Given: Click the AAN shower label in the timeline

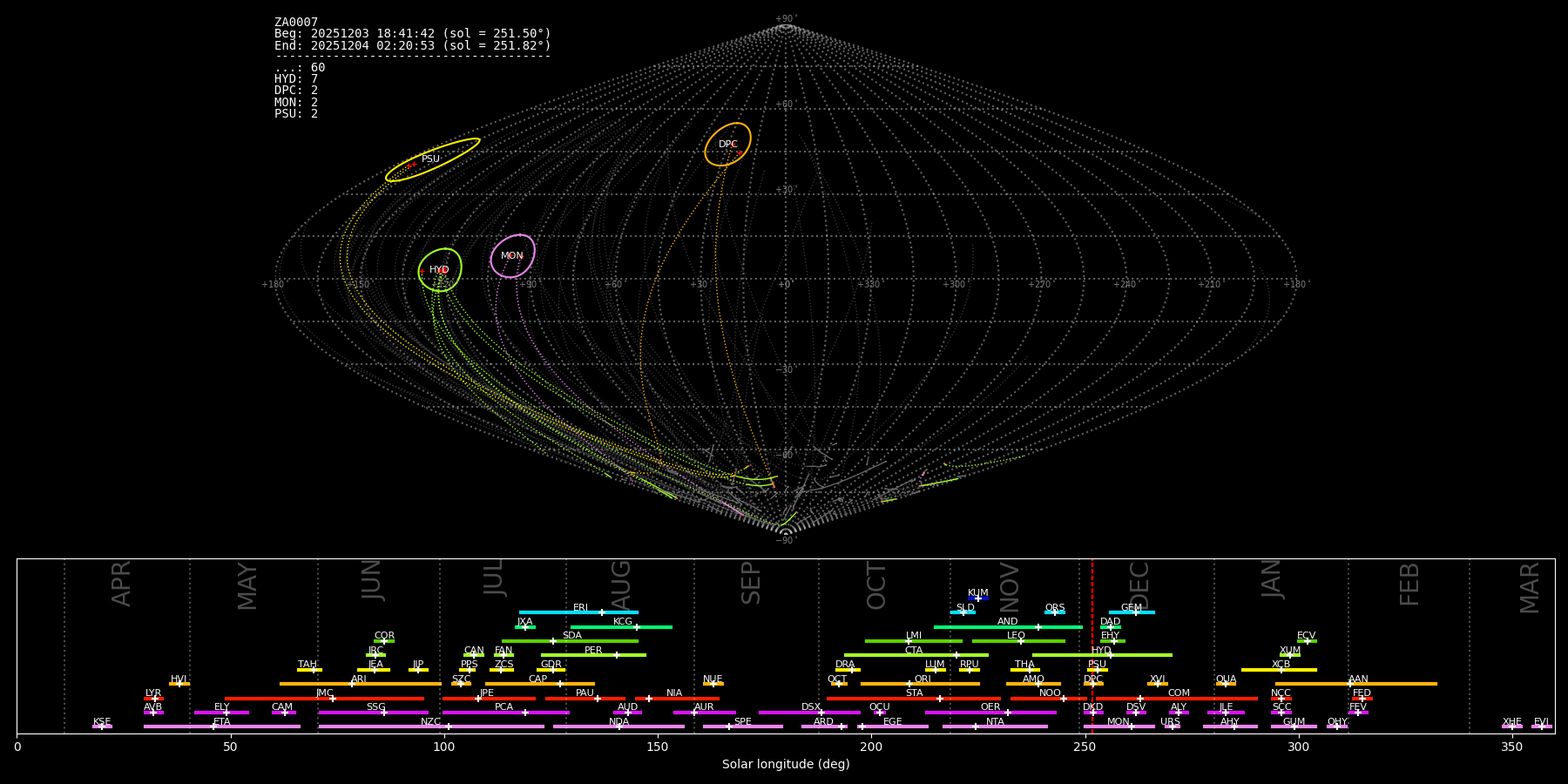Looking at the screenshot, I should tap(1359, 679).
